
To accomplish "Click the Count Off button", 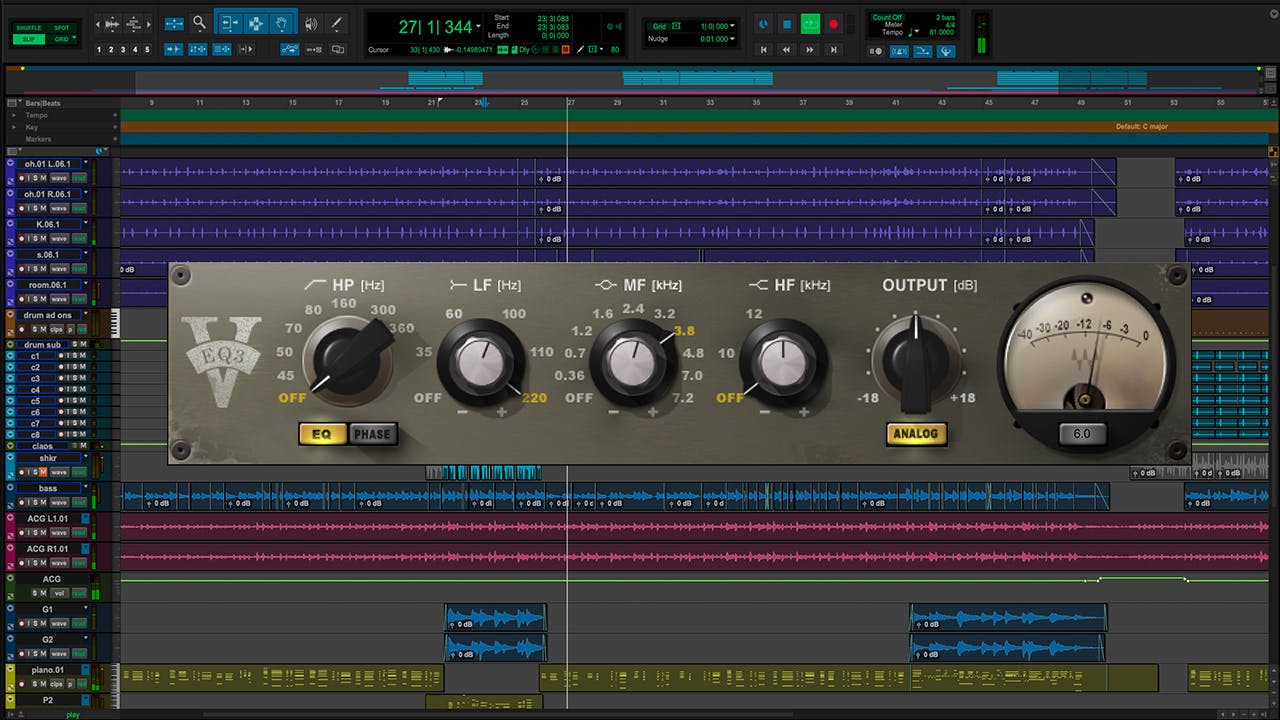I will 888,17.
